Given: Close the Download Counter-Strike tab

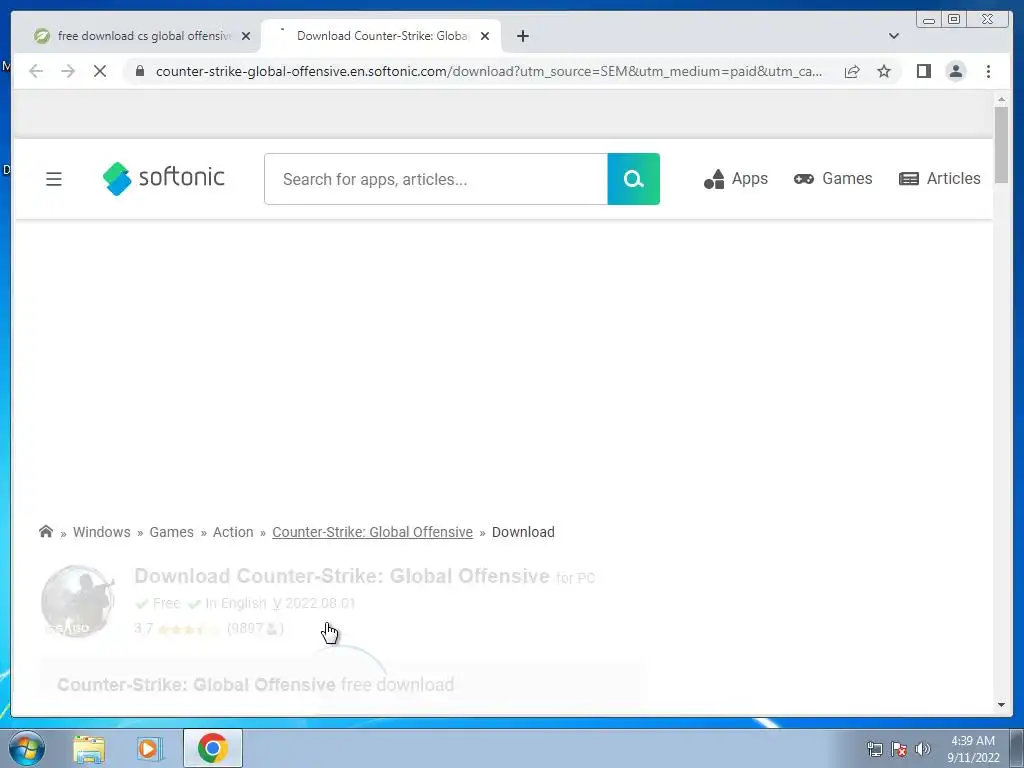Looking at the screenshot, I should pos(485,37).
